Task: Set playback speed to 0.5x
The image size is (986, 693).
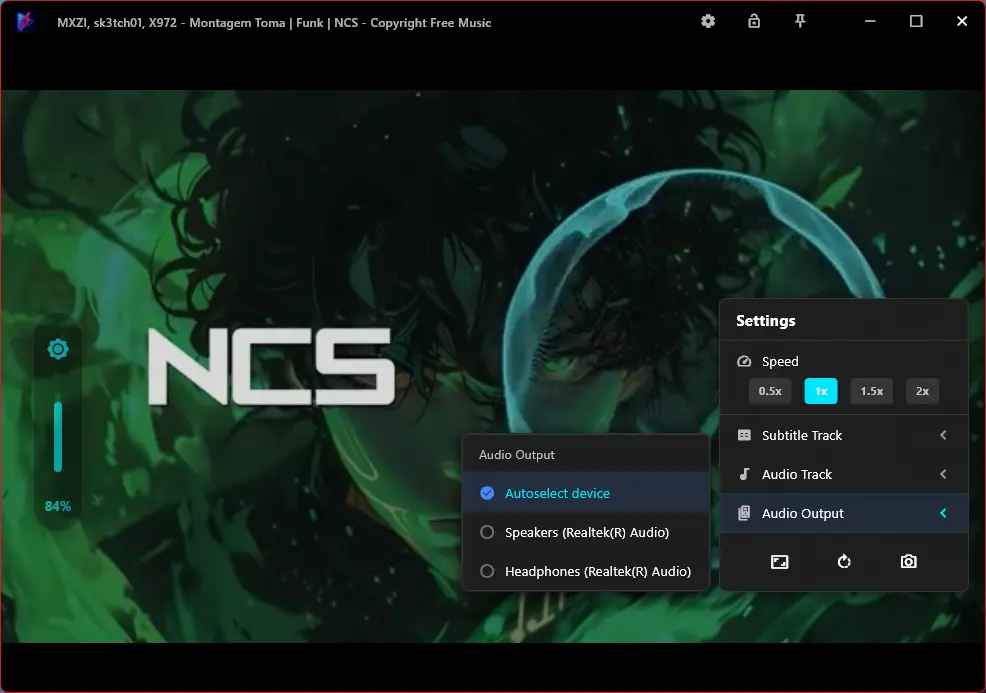Action: pos(770,391)
